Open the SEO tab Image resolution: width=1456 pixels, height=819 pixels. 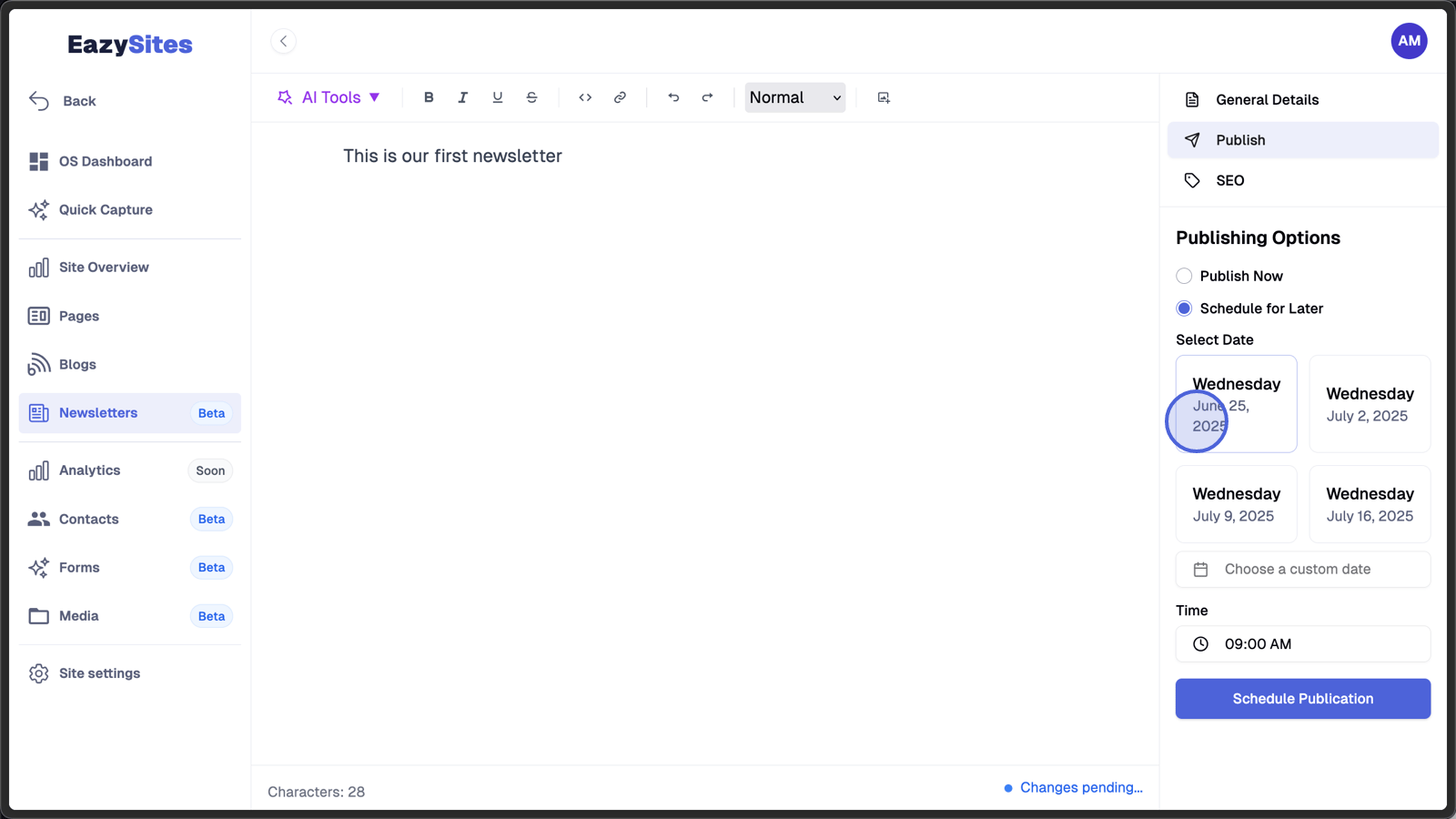tap(1303, 180)
